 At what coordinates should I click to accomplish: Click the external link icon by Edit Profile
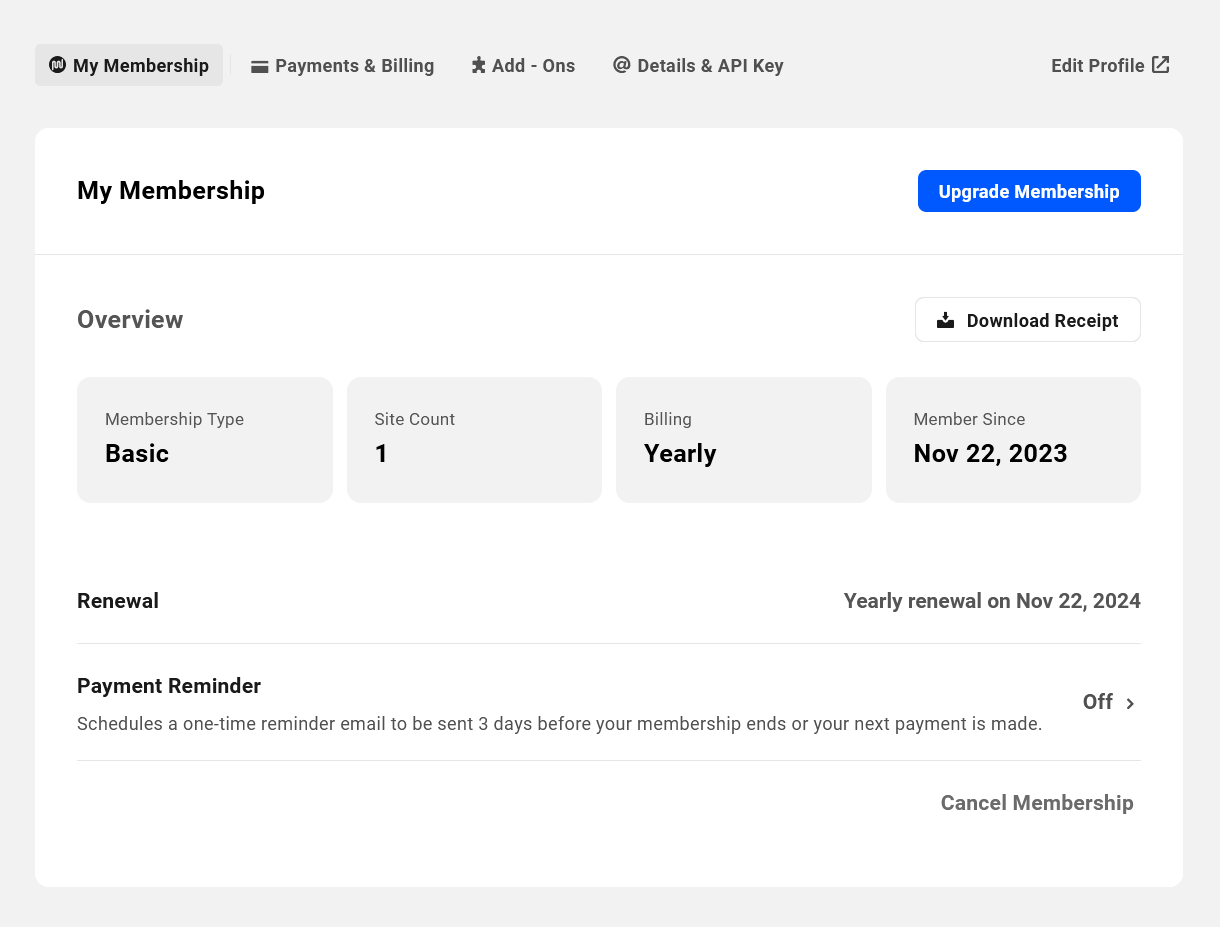[1160, 65]
